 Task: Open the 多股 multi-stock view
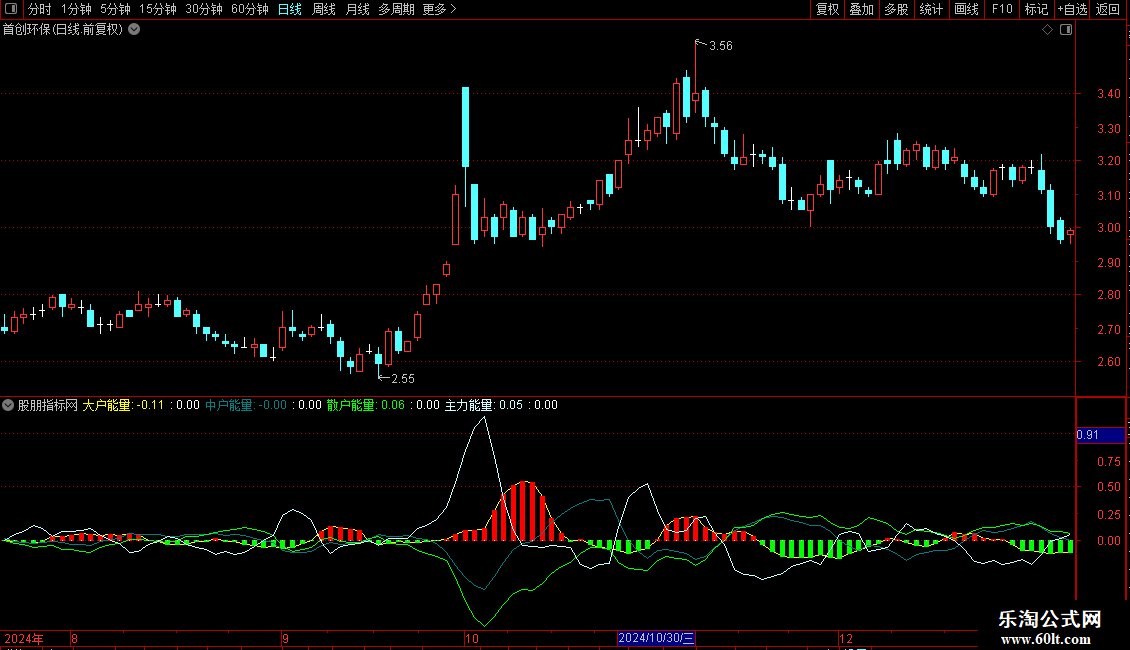click(x=897, y=9)
